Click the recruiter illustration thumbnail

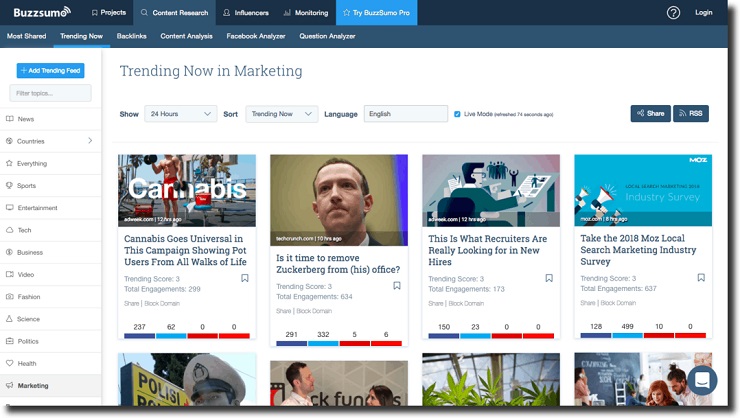coord(491,191)
